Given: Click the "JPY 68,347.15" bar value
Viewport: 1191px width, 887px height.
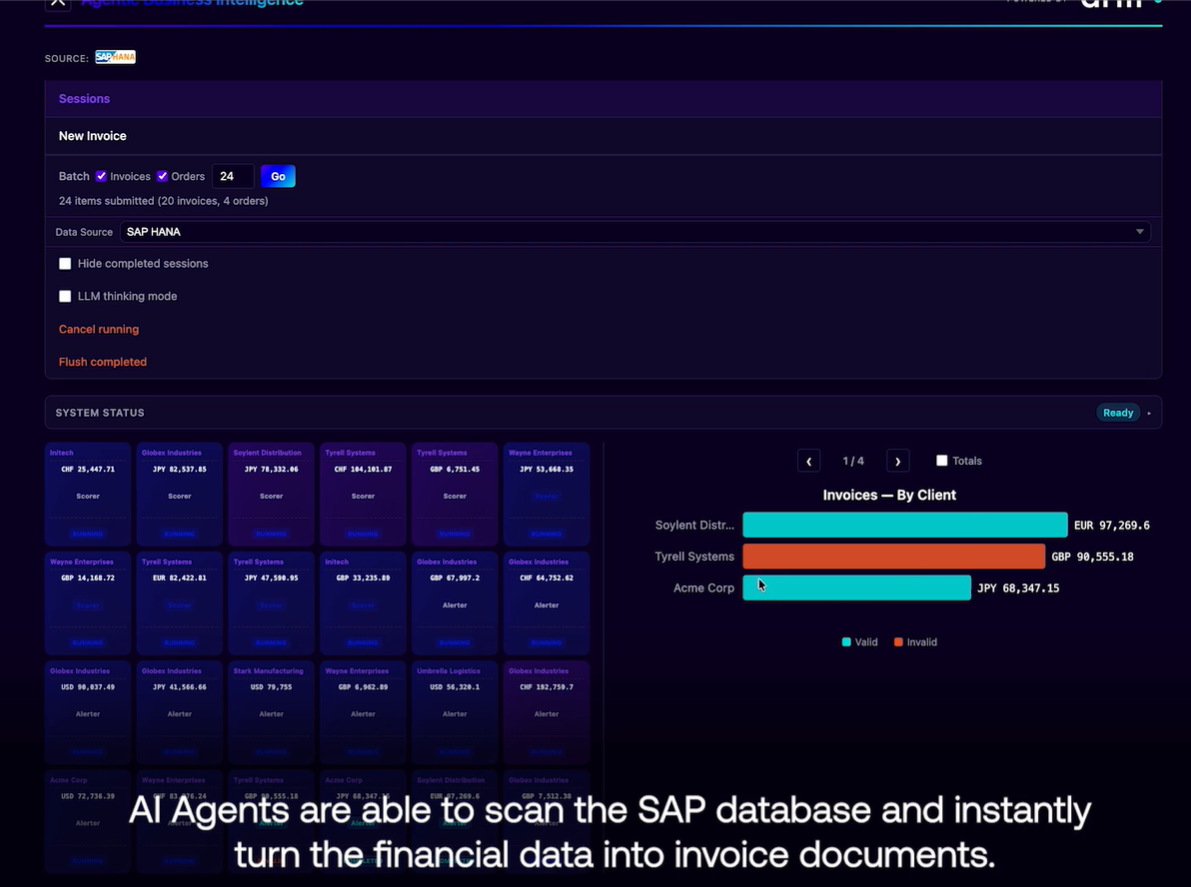Looking at the screenshot, I should click(1018, 588).
